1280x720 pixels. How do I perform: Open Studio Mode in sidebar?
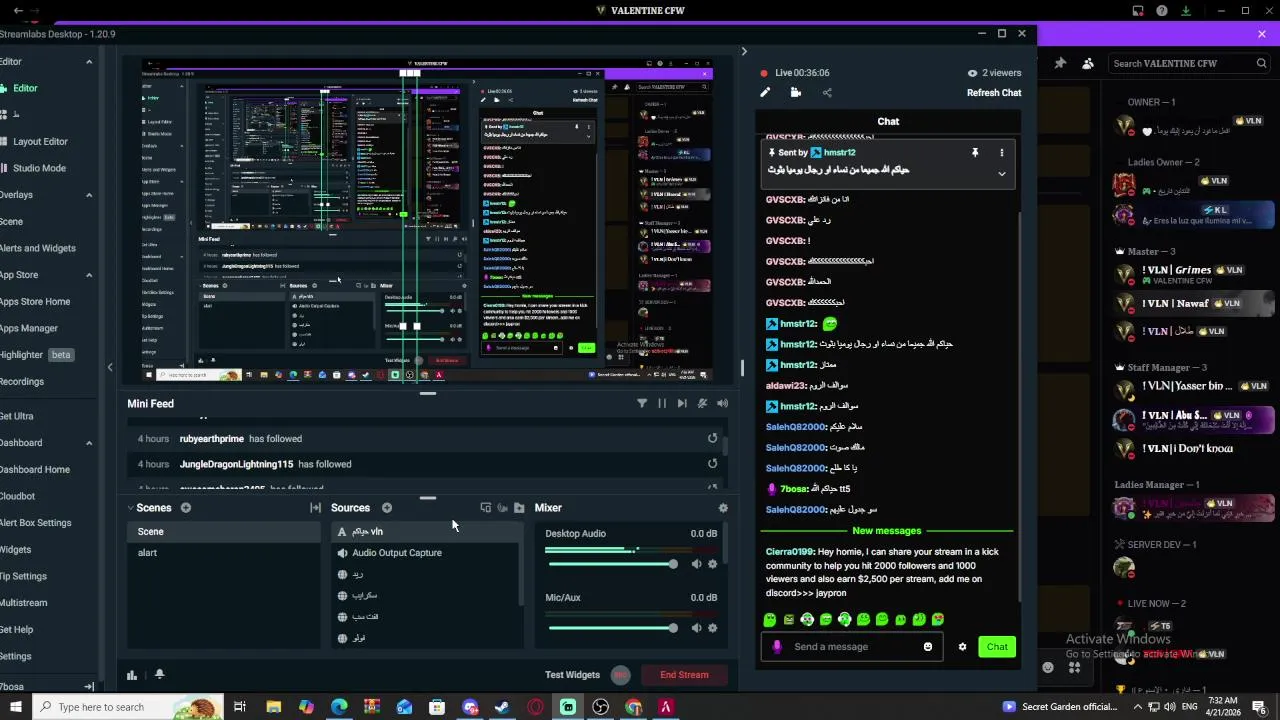point(39,168)
